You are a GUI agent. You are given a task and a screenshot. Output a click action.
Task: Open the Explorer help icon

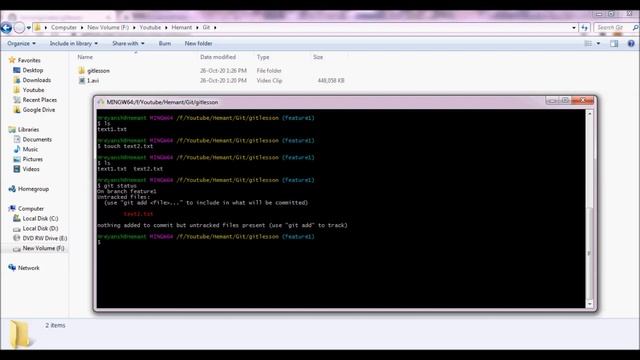631,43
